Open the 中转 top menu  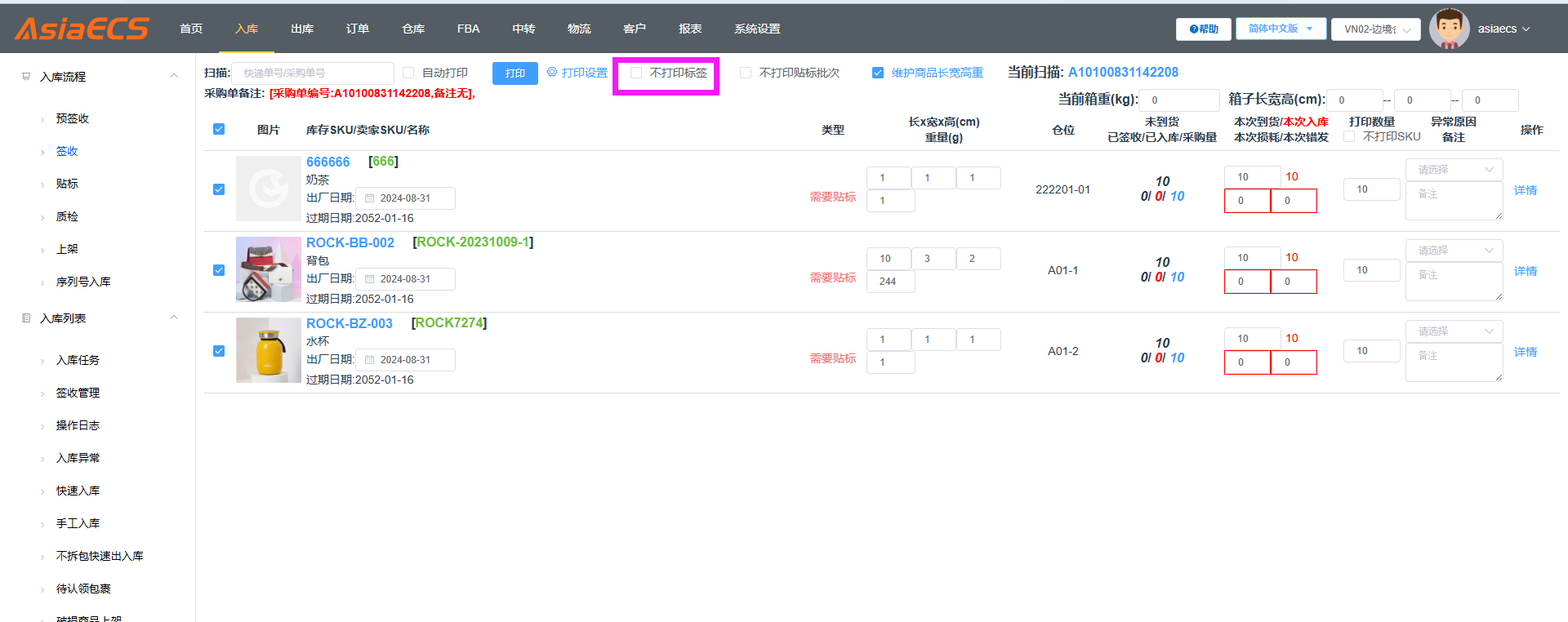tap(523, 29)
